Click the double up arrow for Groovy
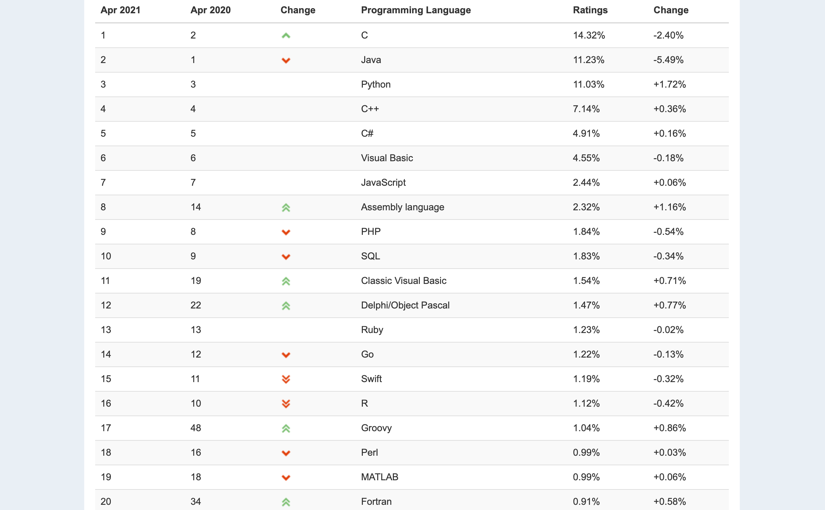 286,429
